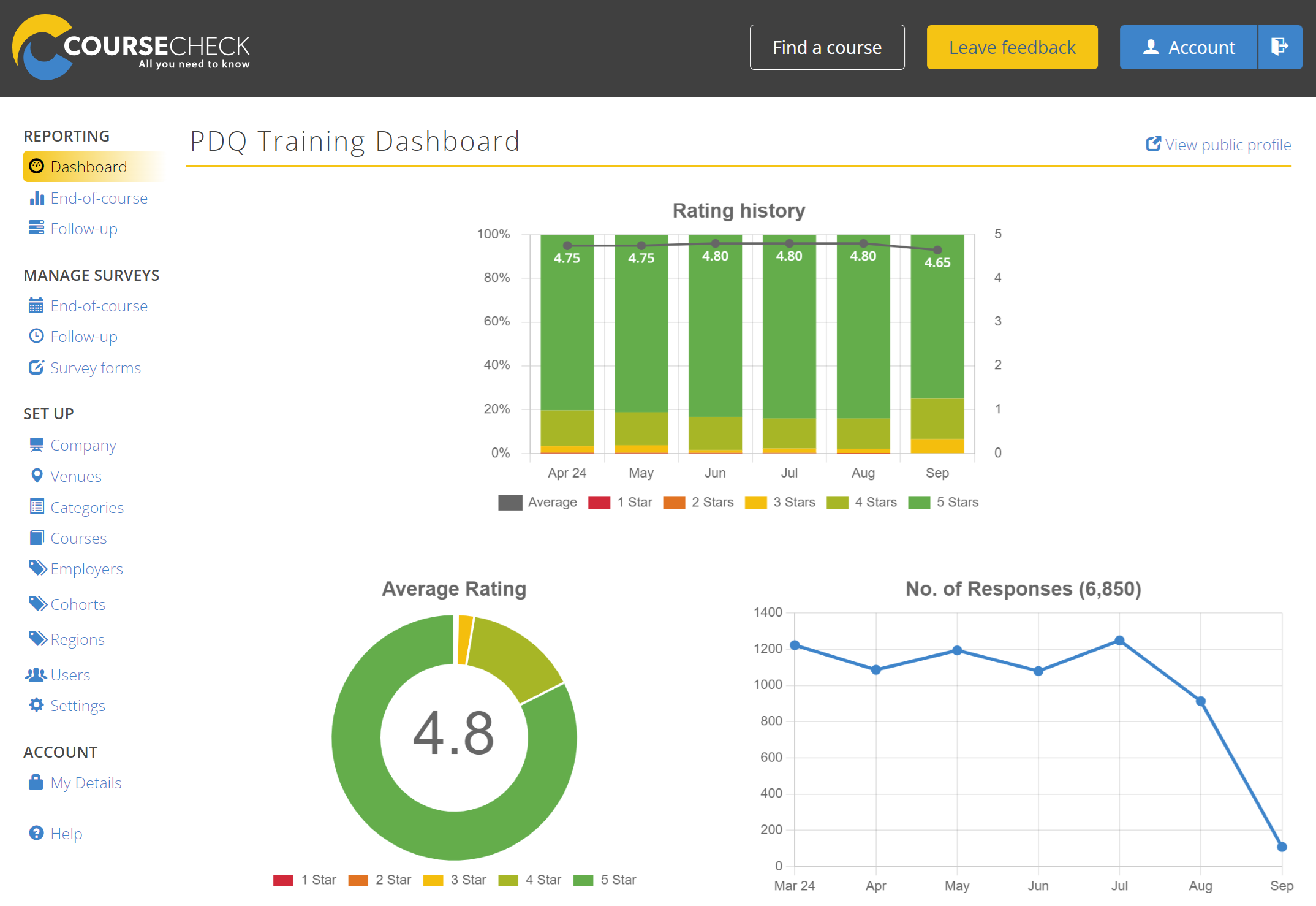The width and height of the screenshot is (1316, 906).
Task: Click the Users group icon
Action: tap(36, 674)
